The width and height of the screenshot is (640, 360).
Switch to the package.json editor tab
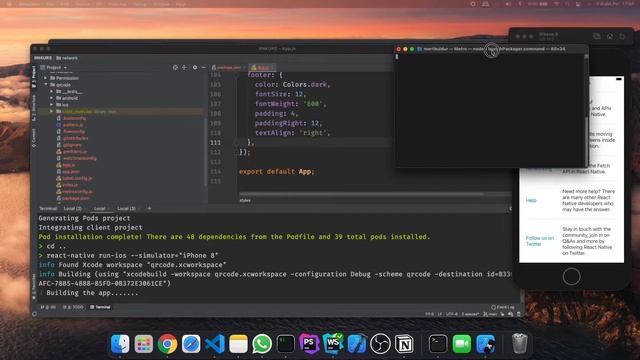[x=229, y=67]
